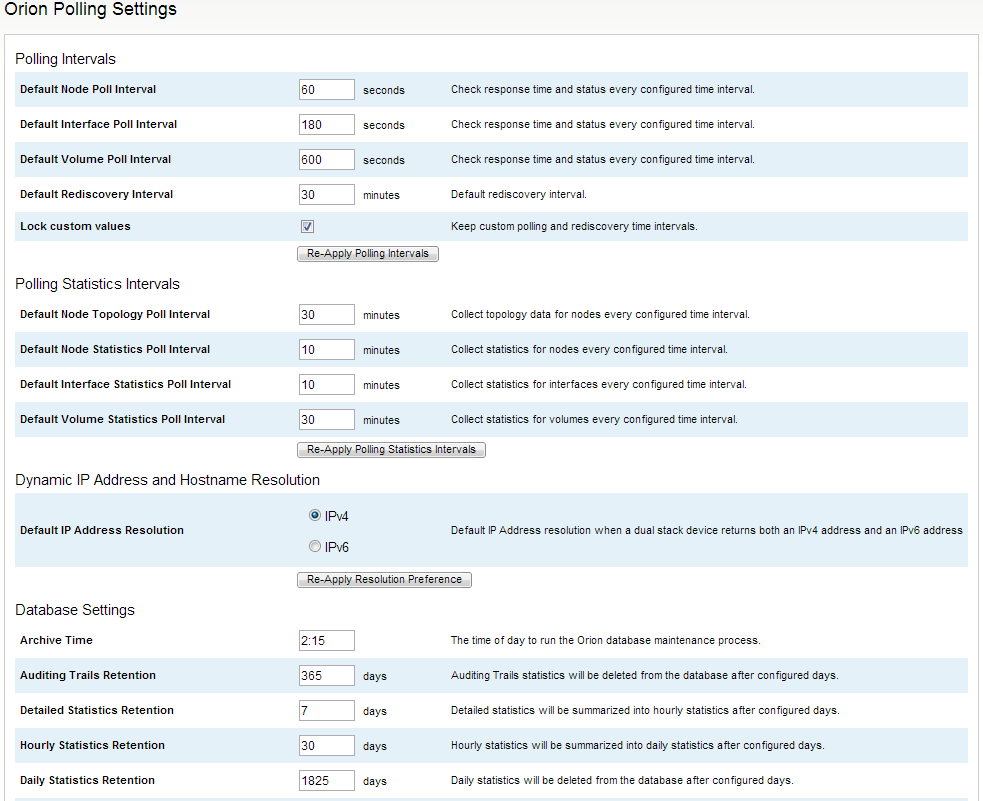The image size is (983, 801).
Task: Edit Default Interface Statistics Poll Interval field
Action: [x=327, y=385]
